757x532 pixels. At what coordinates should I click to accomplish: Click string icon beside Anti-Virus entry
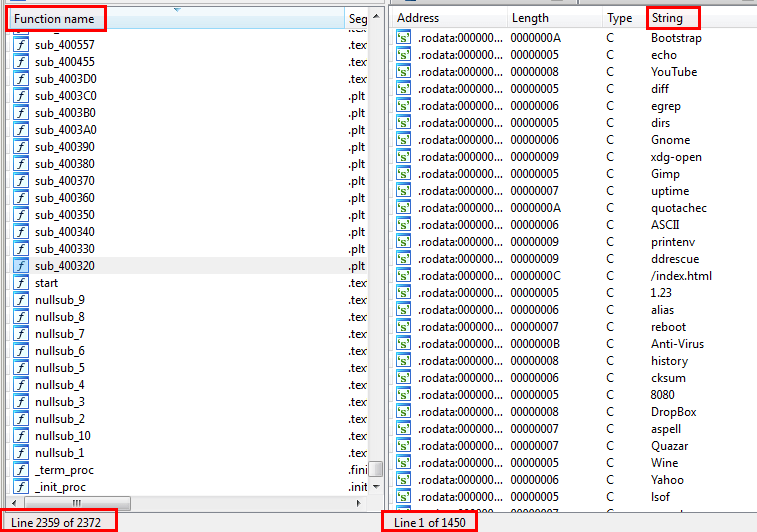pos(403,344)
